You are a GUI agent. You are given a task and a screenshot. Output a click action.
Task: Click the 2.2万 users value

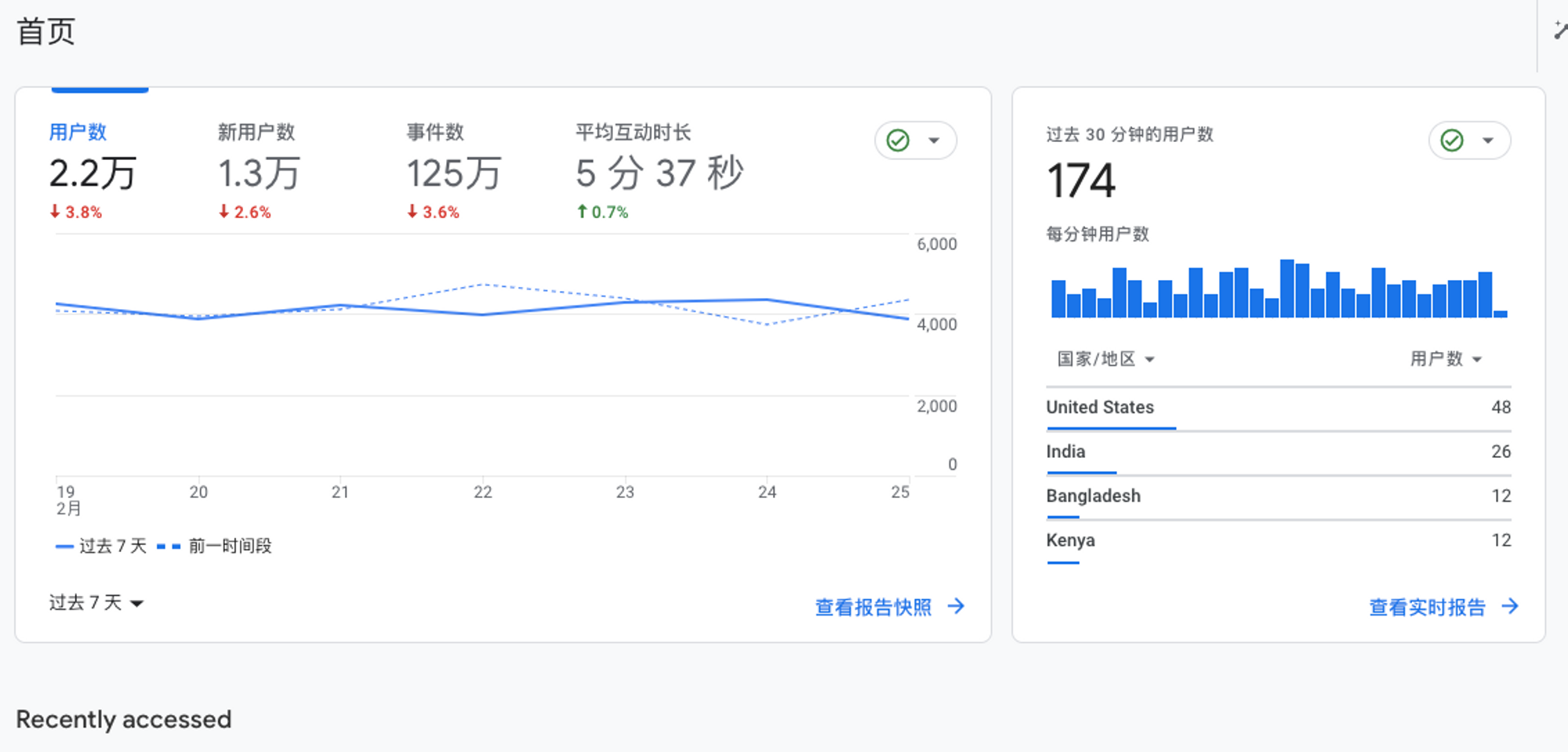tap(93, 173)
